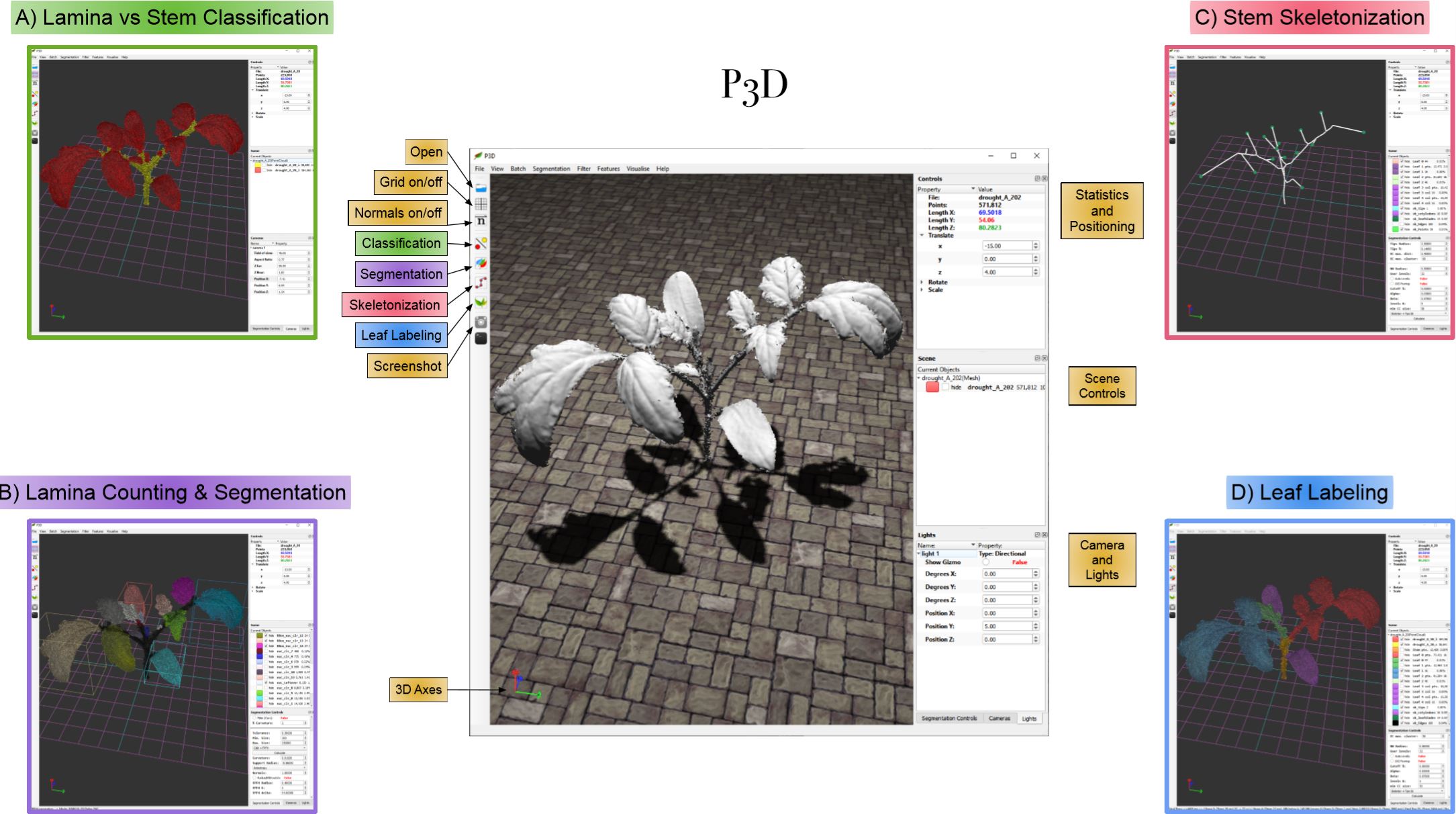Click the Position Y value field
1456x814 pixels.
pyautogui.click(x=1007, y=626)
